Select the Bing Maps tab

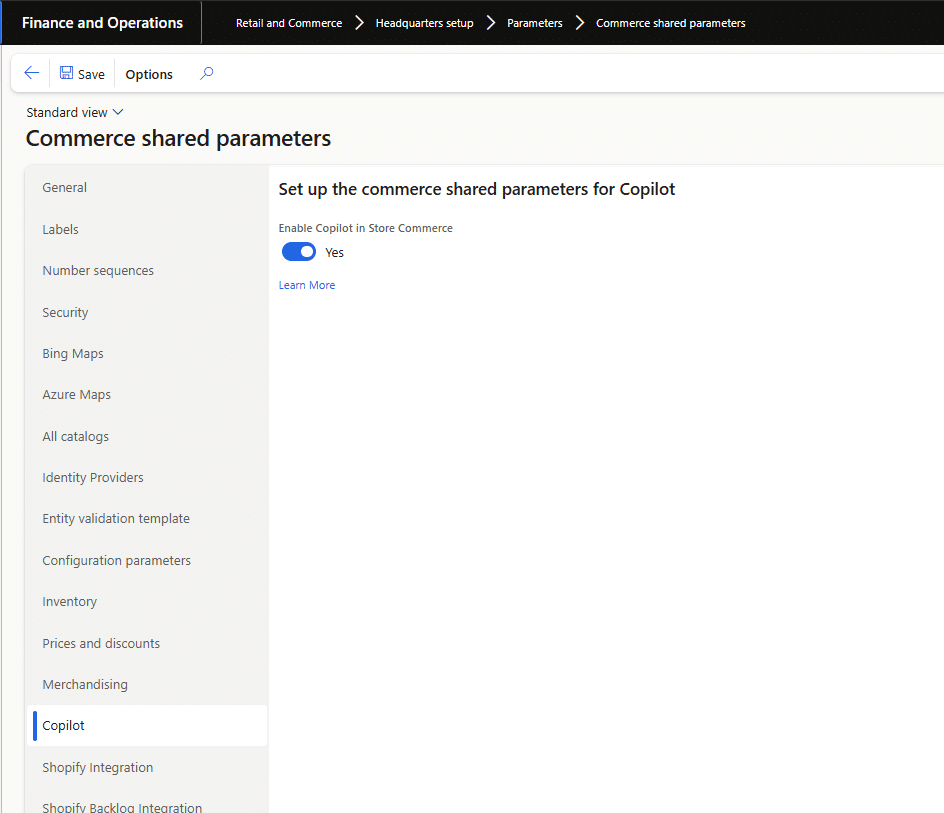[73, 353]
